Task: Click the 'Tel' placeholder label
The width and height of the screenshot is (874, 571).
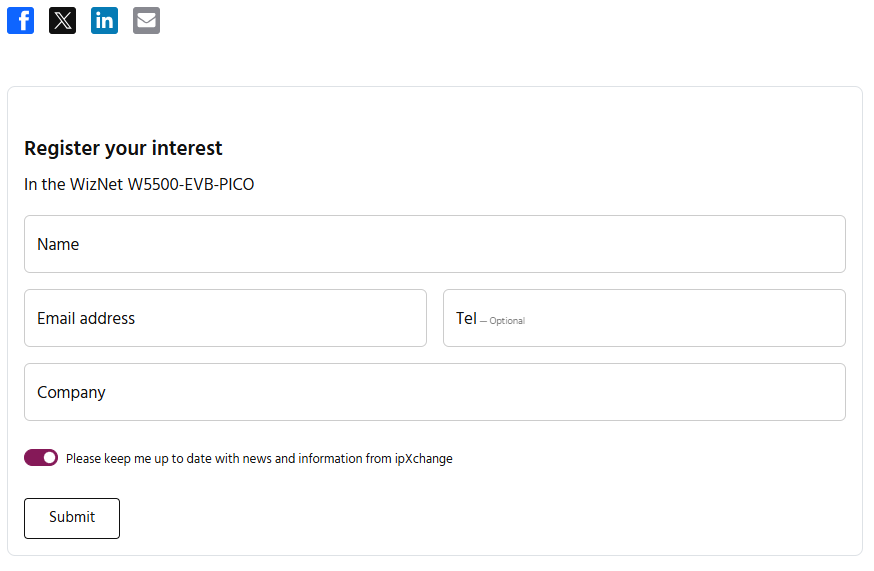Action: tap(466, 318)
